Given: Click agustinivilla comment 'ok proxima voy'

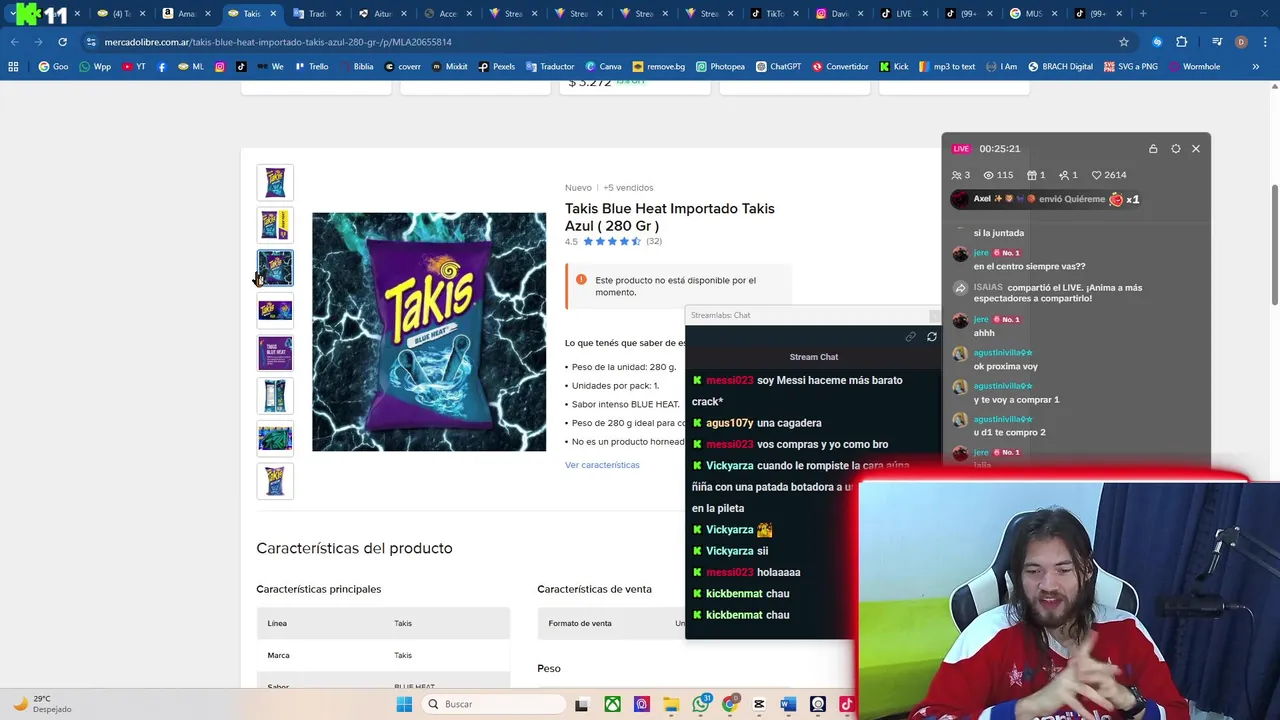Looking at the screenshot, I should (1005, 367).
